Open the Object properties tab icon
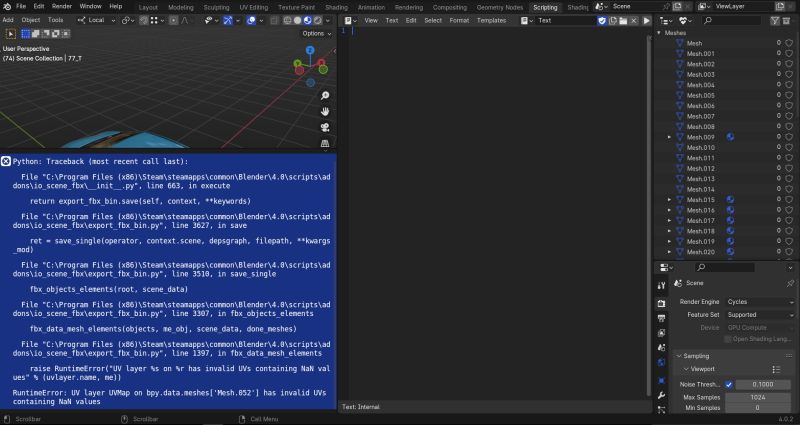Image resolution: width=800 pixels, height=425 pixels. 661,381
